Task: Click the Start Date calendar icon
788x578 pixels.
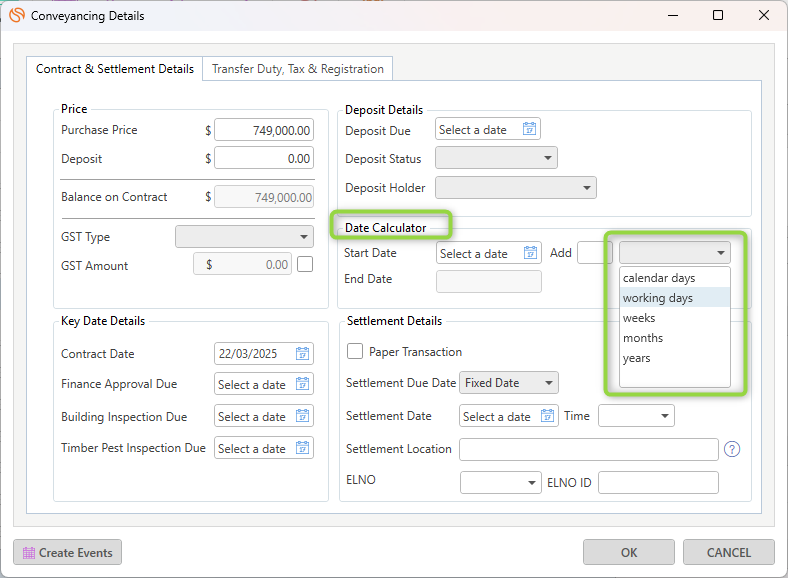Action: tap(530, 253)
